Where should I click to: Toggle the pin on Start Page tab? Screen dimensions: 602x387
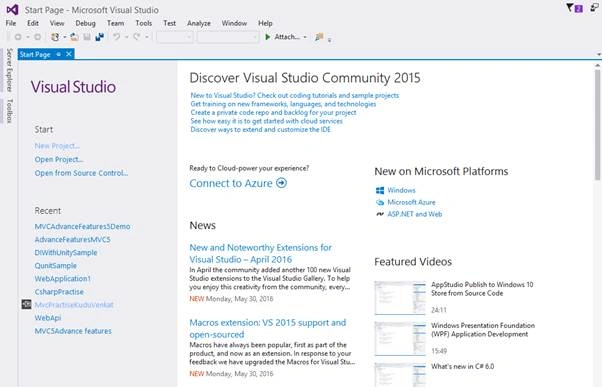tap(58, 55)
